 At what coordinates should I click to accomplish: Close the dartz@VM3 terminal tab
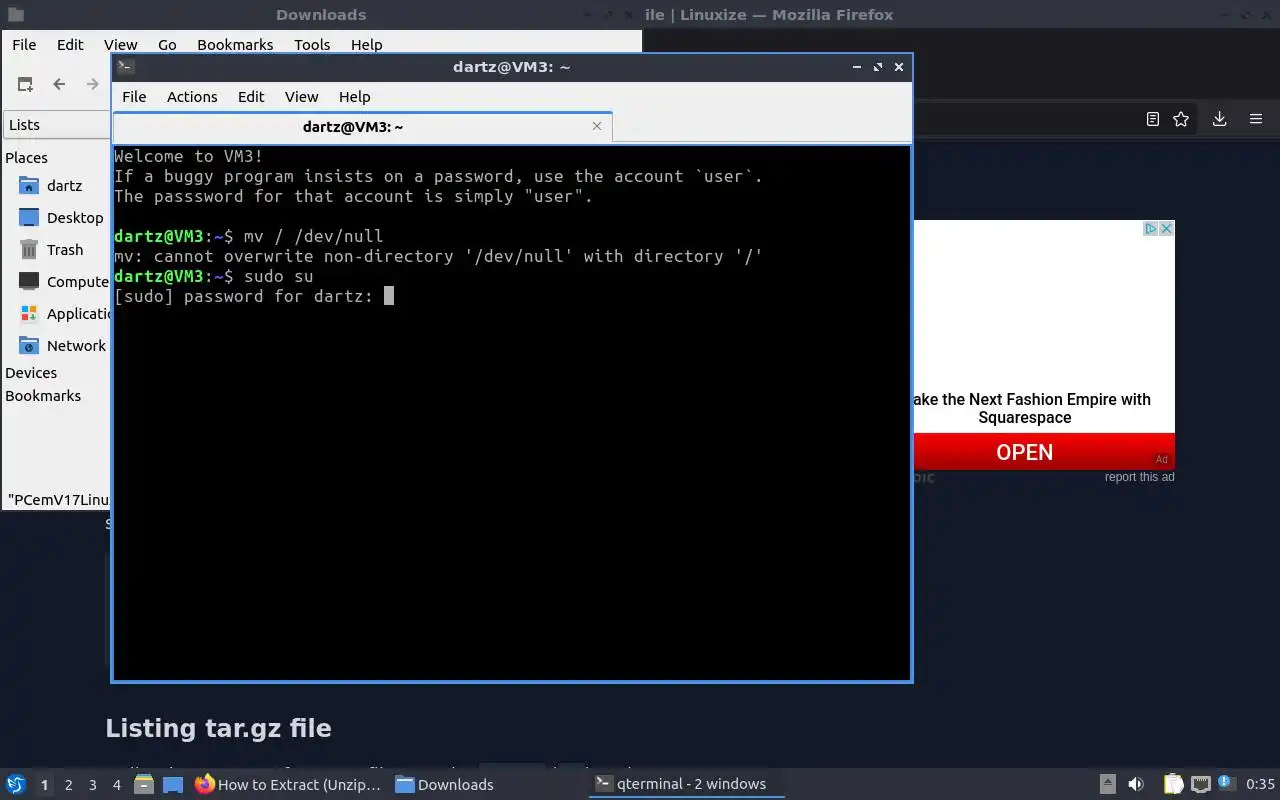point(597,126)
